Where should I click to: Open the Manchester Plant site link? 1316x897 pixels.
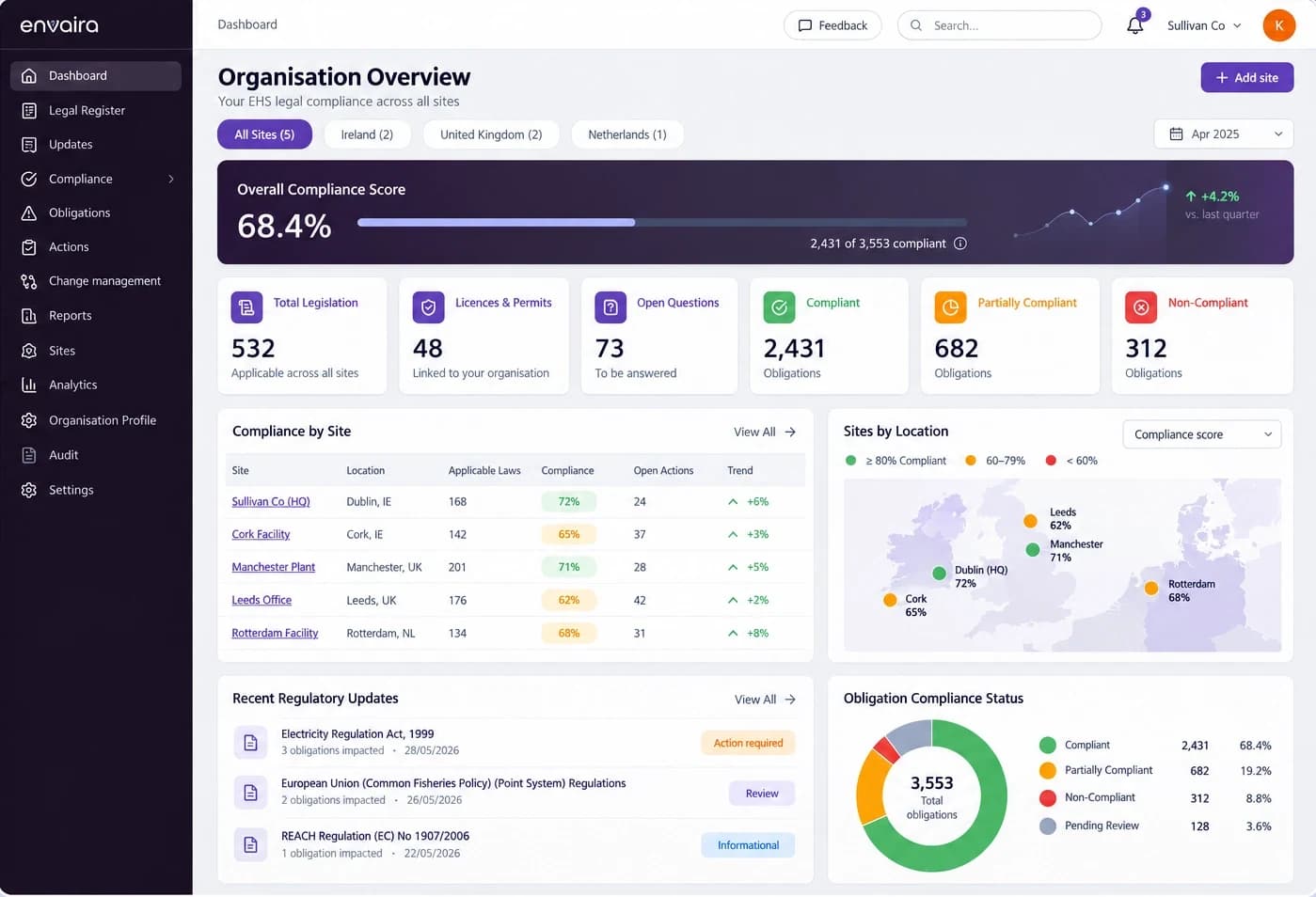coord(274,568)
